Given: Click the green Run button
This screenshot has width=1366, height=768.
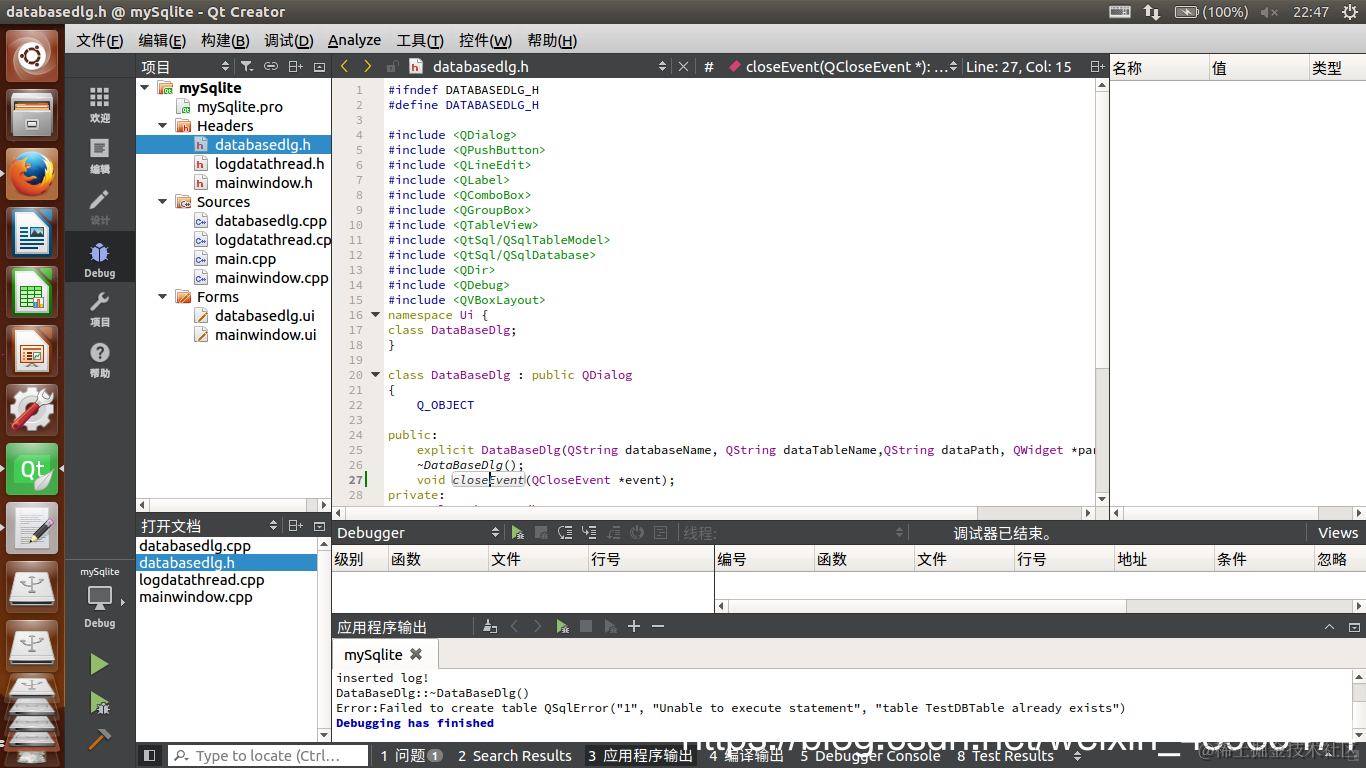Looking at the screenshot, I should pyautogui.click(x=99, y=664).
